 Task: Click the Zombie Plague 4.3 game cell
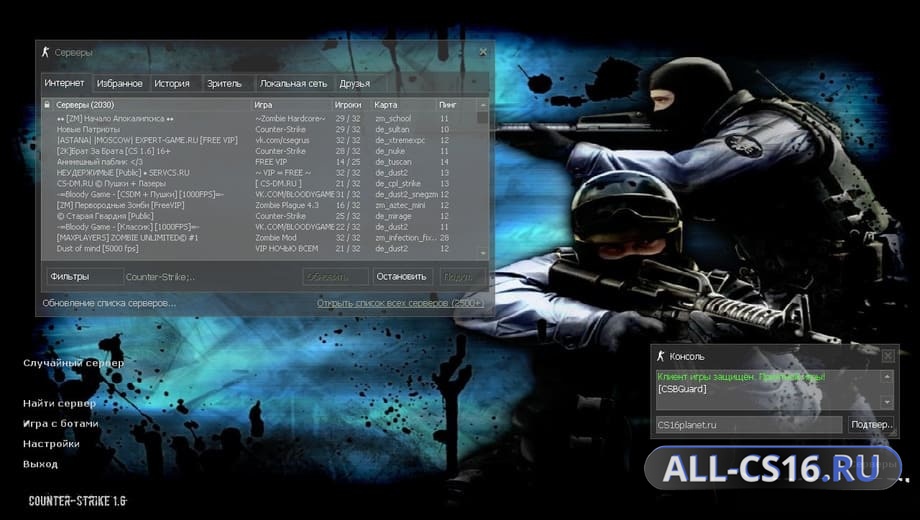pyautogui.click(x=287, y=205)
